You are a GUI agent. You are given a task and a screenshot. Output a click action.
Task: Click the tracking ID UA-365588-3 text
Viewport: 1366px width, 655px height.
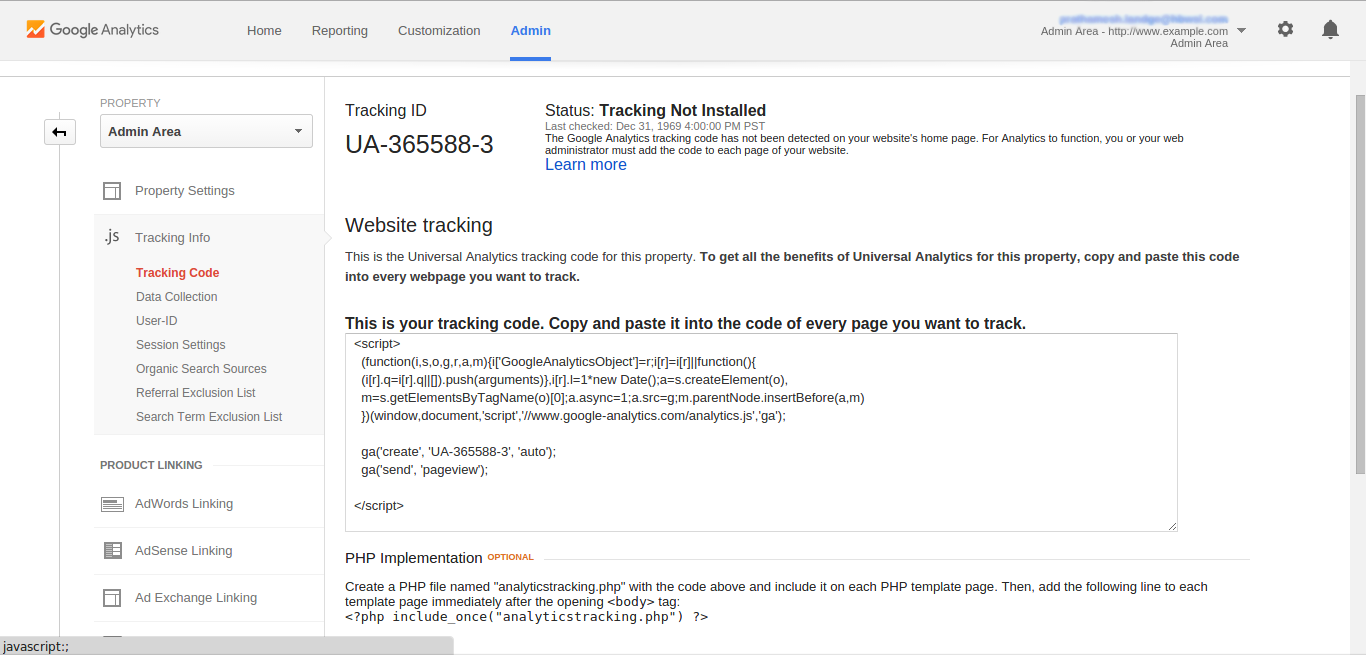point(420,145)
